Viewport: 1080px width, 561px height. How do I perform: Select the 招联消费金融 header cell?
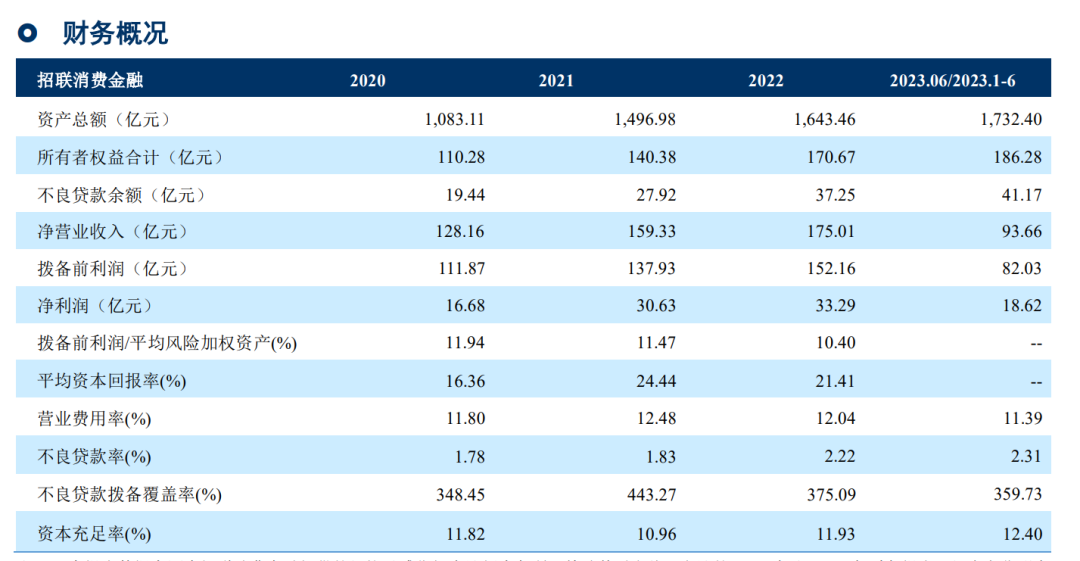point(90,80)
